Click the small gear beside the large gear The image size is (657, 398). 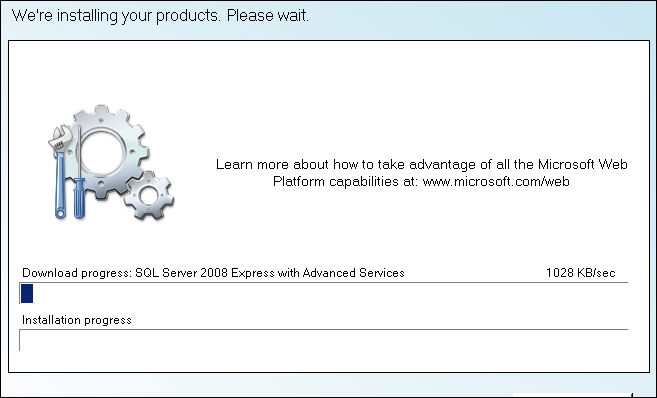[149, 195]
